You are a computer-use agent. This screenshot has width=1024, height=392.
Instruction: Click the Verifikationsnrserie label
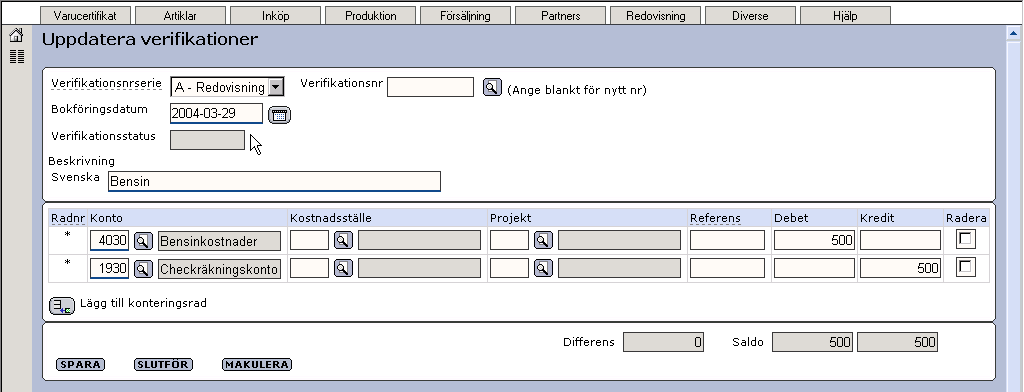106,84
